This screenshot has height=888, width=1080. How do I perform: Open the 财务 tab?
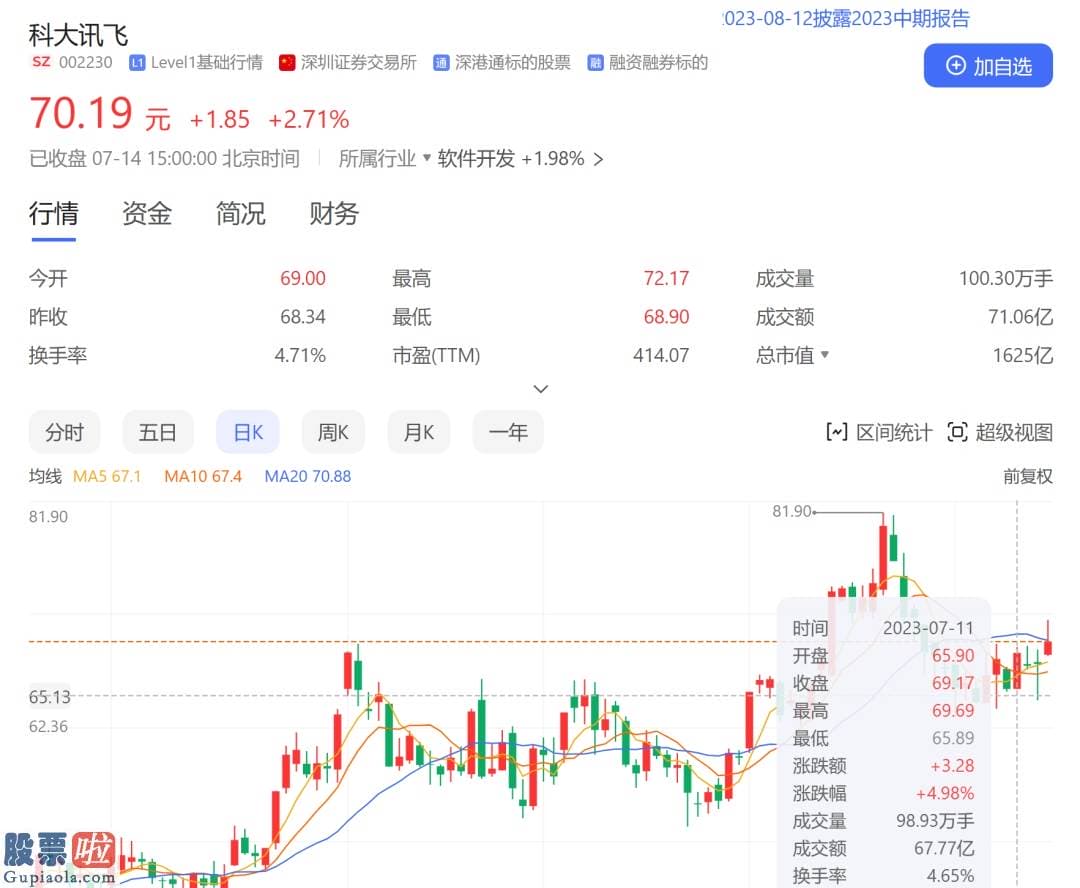334,214
